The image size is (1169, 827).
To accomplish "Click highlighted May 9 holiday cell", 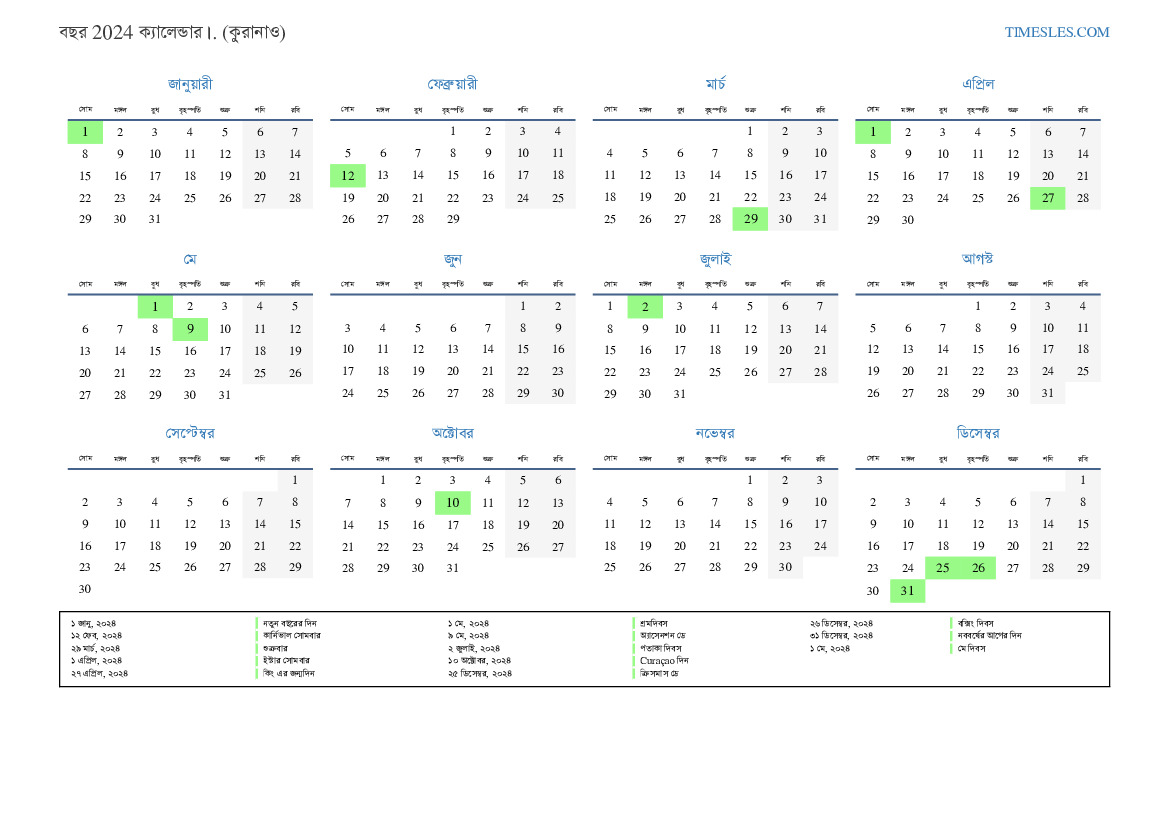I will click(190, 329).
